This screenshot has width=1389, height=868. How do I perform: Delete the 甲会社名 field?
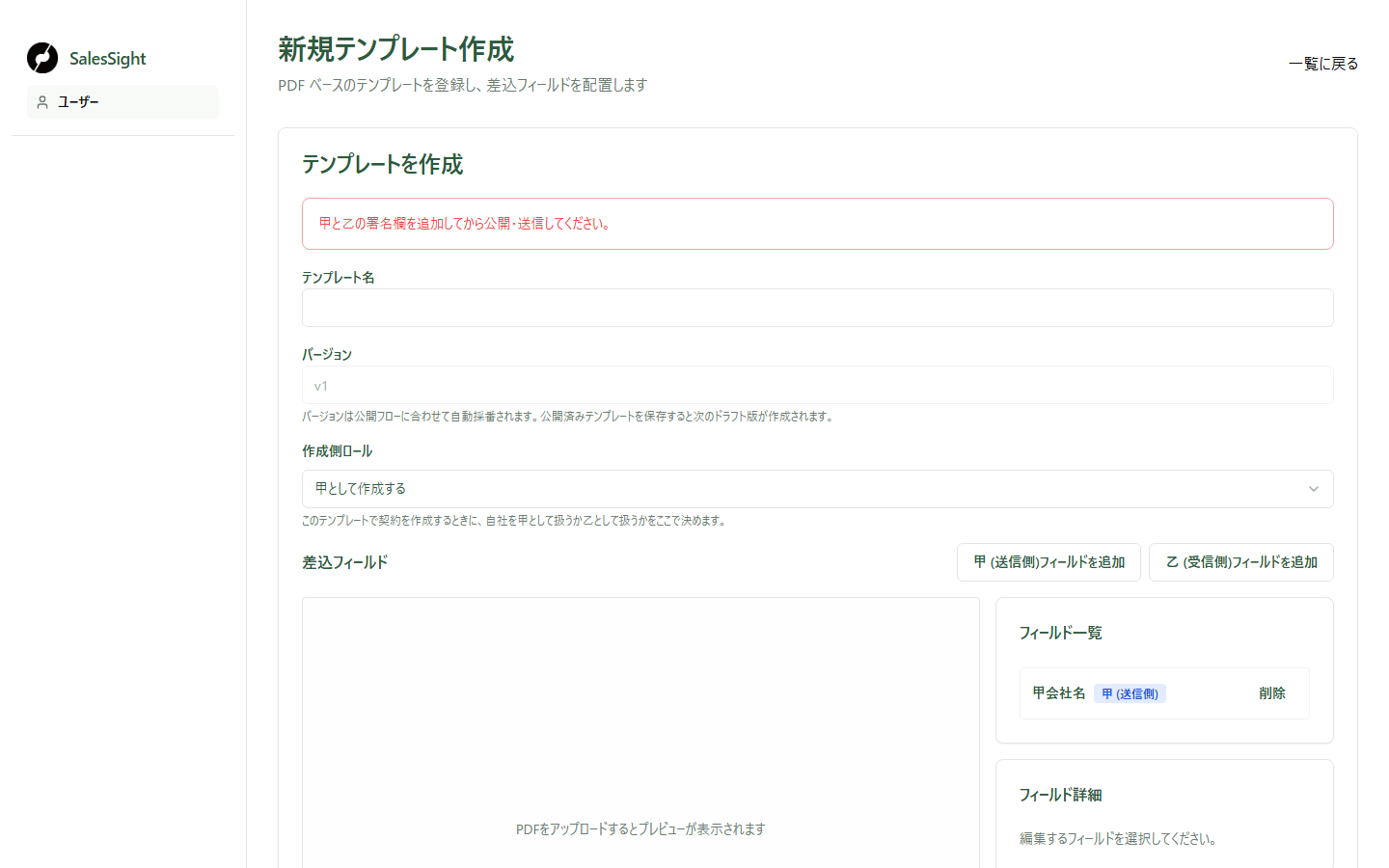[x=1272, y=693]
